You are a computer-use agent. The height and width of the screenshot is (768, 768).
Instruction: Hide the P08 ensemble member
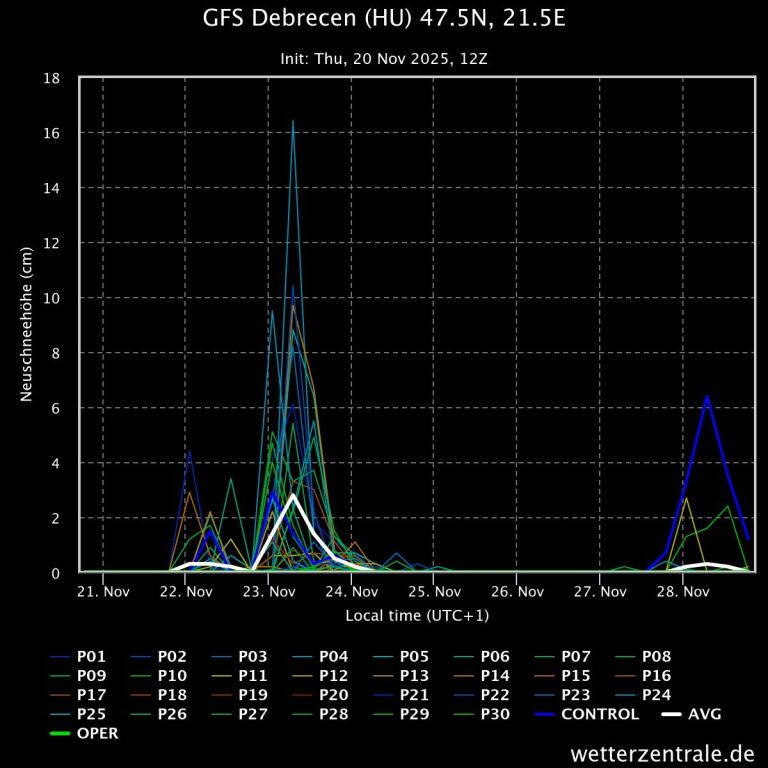click(656, 657)
